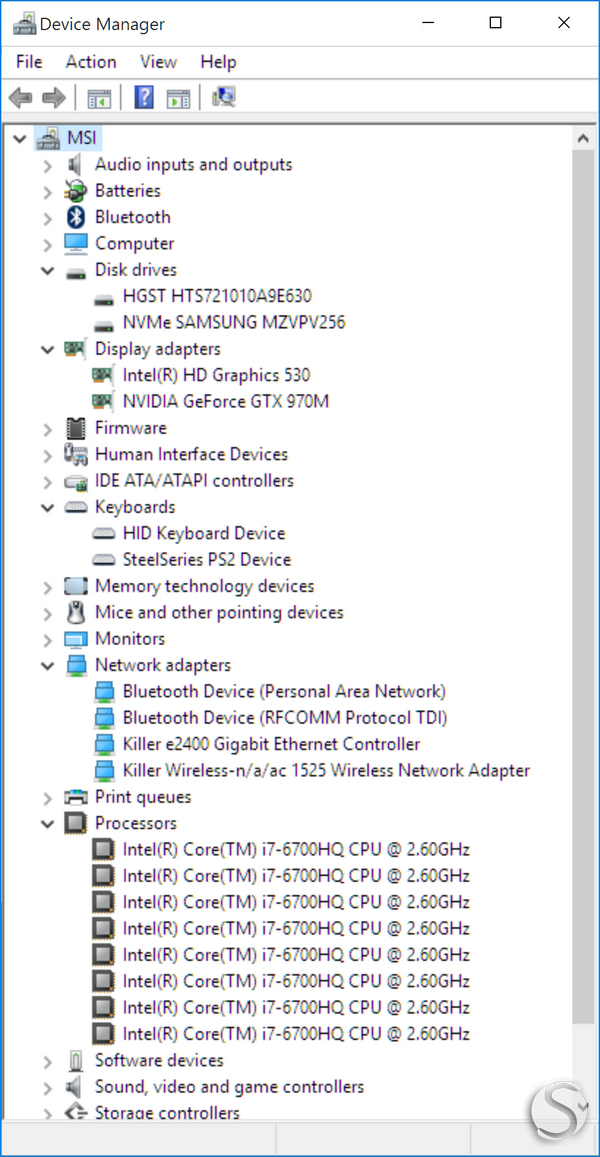Click the Forward arrow toolbar icon
Screen dimensions: 600x1157
54,97
